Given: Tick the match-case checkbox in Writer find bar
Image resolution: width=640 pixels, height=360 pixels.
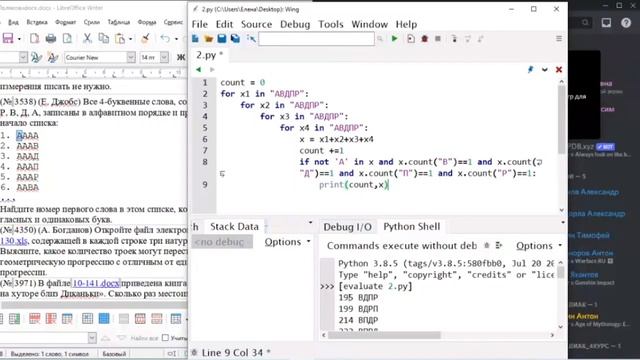Looking at the screenshot, I should click(165, 338).
